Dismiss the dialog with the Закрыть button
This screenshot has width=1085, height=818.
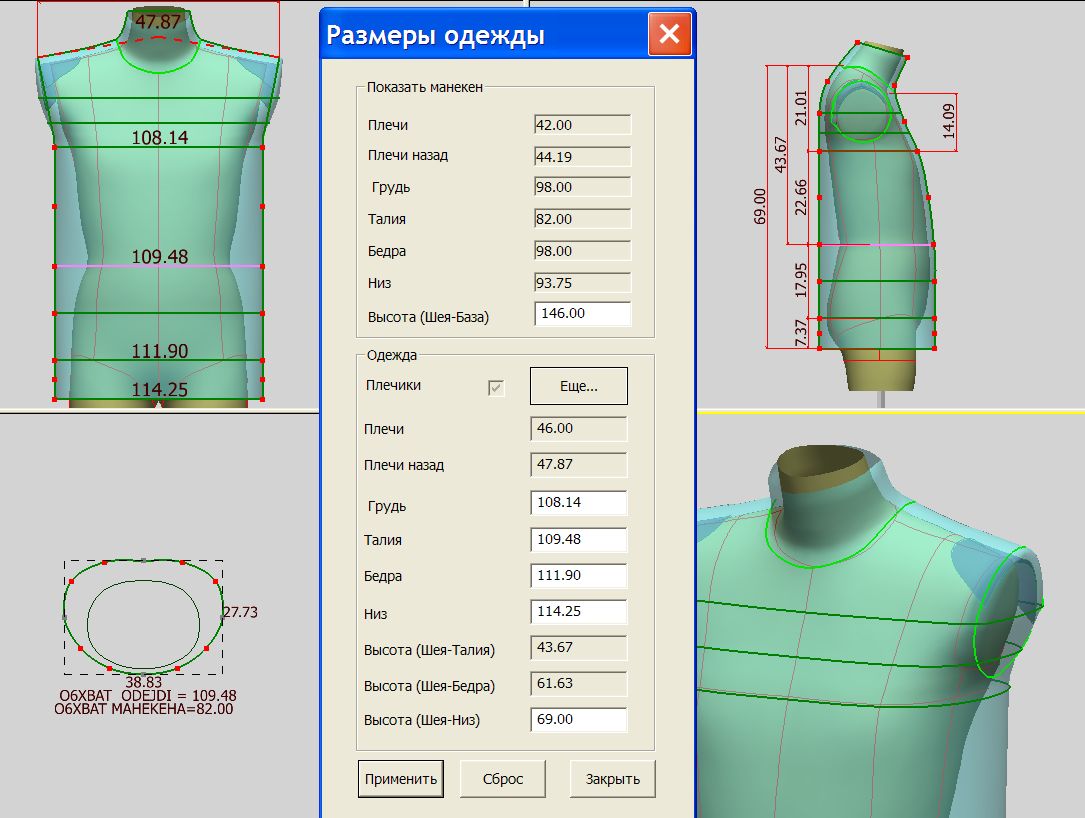[612, 779]
